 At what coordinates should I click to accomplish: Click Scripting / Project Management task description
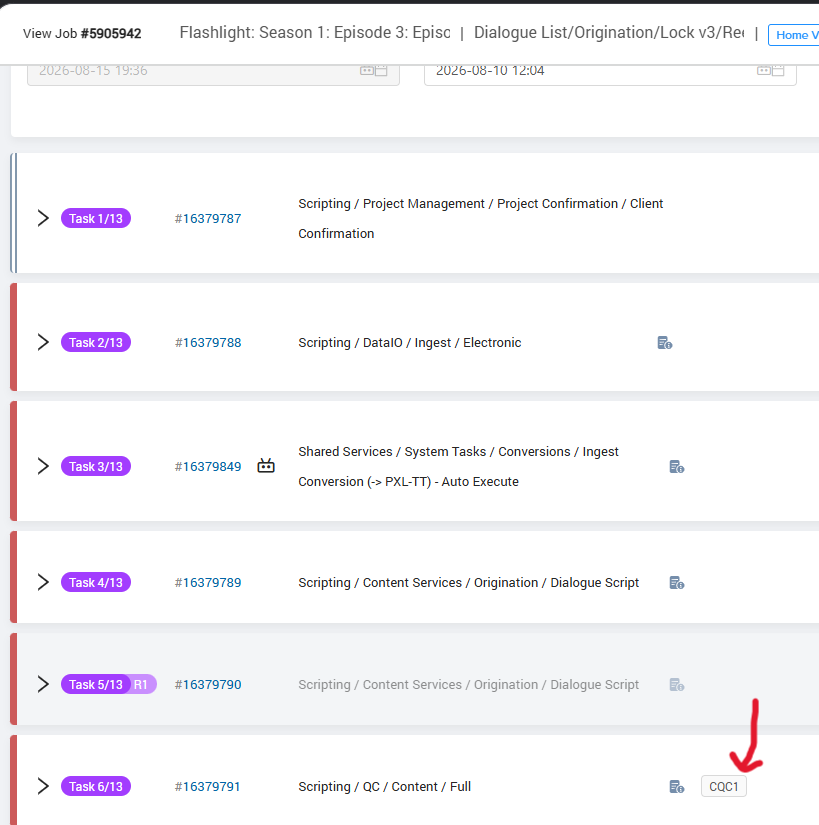pyautogui.click(x=481, y=218)
